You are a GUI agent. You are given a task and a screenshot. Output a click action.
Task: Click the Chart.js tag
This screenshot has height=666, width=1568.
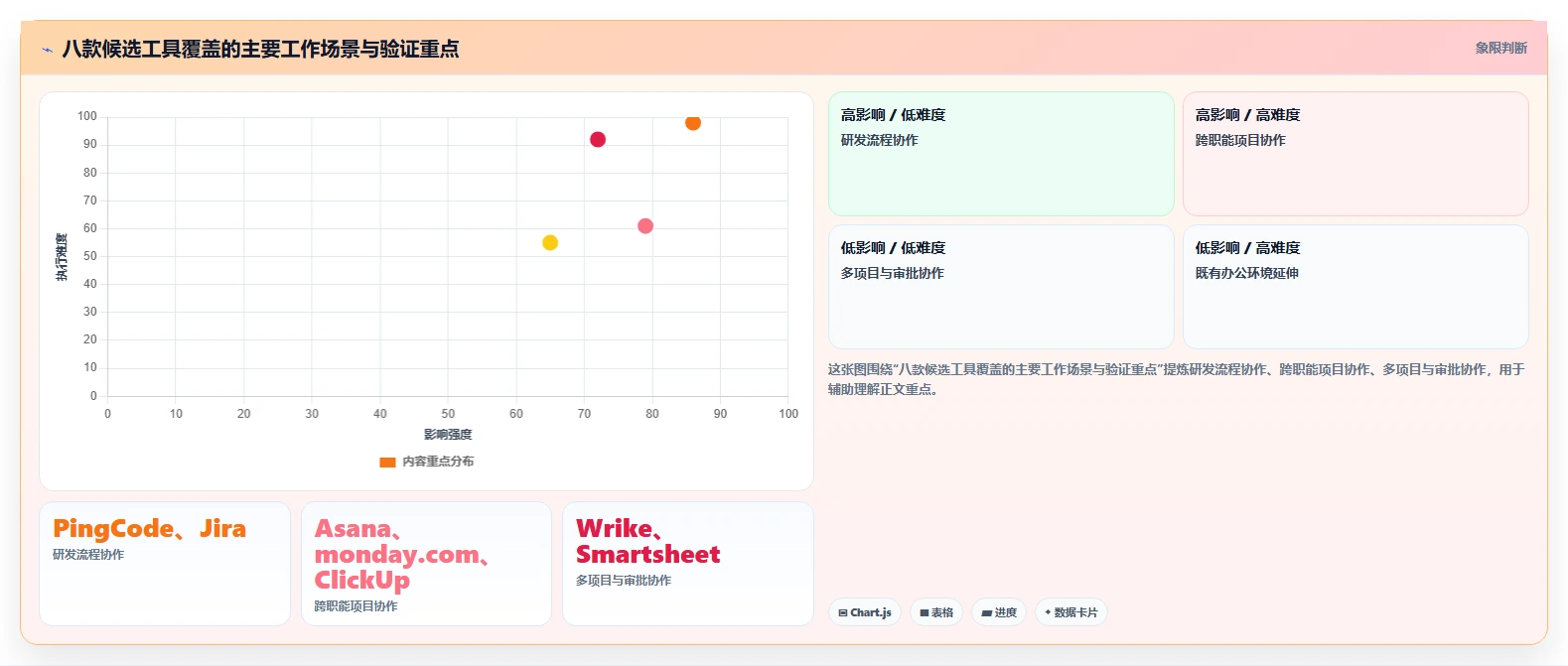point(865,612)
